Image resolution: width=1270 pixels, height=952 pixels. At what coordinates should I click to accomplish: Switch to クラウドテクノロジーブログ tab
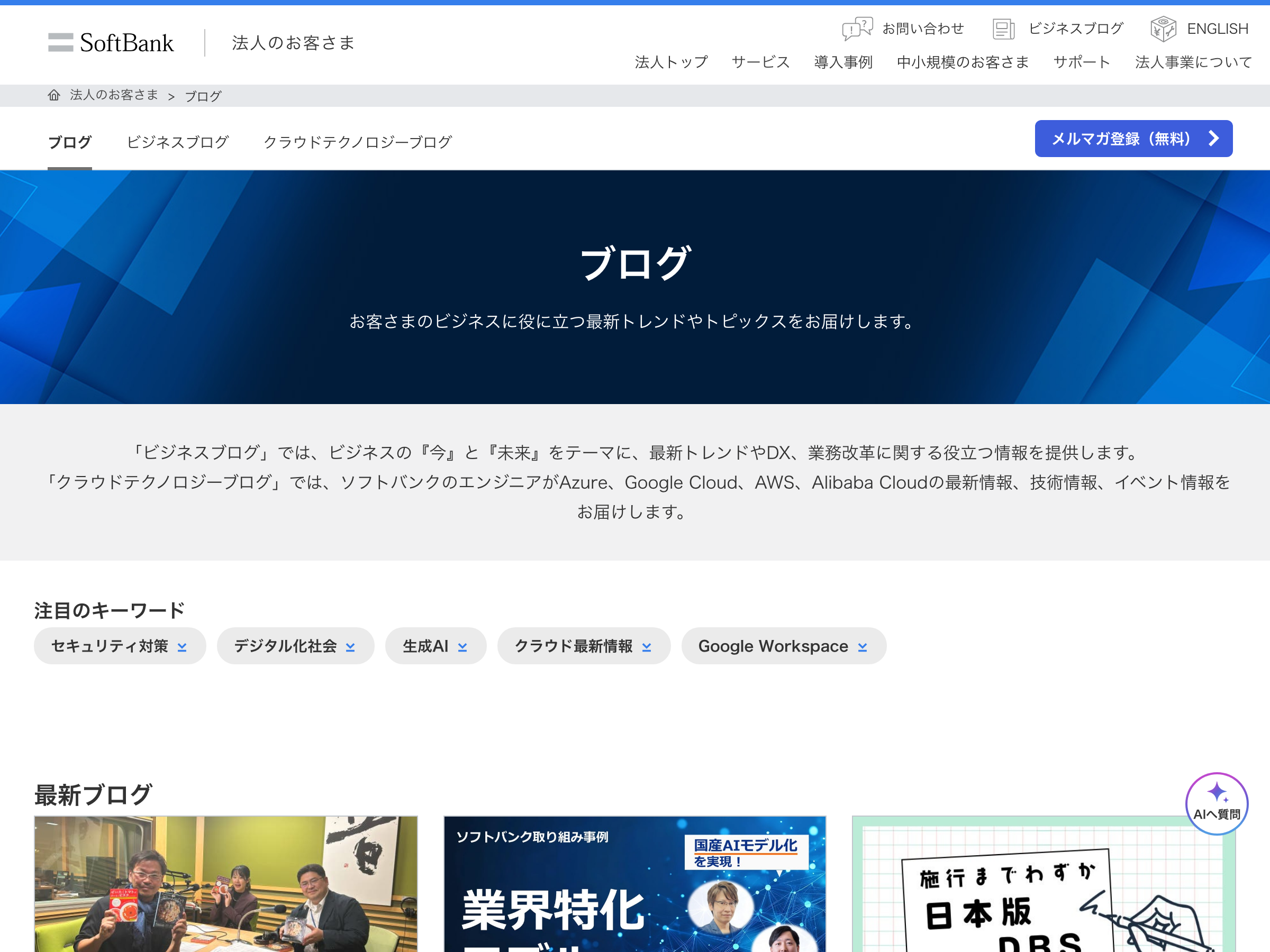(x=358, y=142)
